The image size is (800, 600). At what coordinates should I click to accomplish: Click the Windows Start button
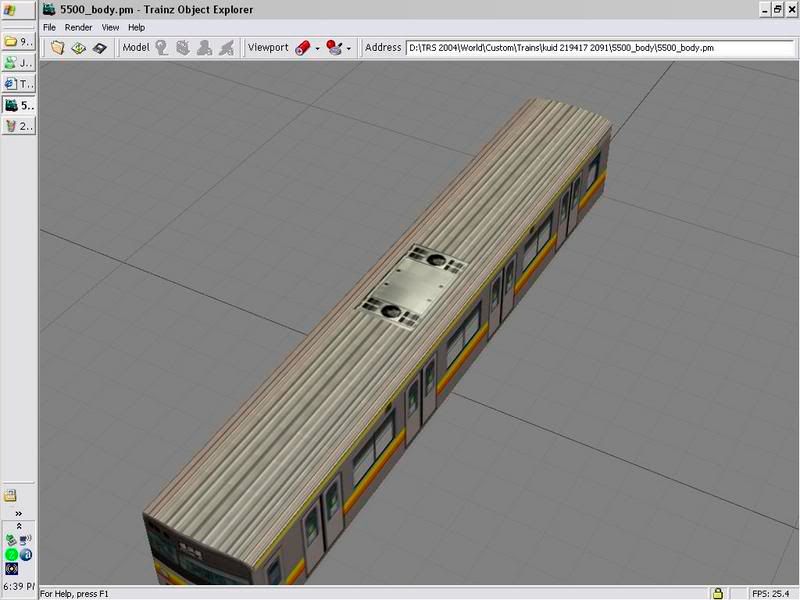17,10
